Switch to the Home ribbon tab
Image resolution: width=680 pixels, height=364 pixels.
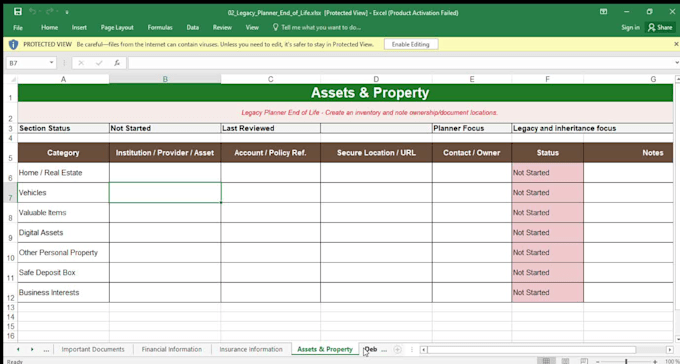49,27
